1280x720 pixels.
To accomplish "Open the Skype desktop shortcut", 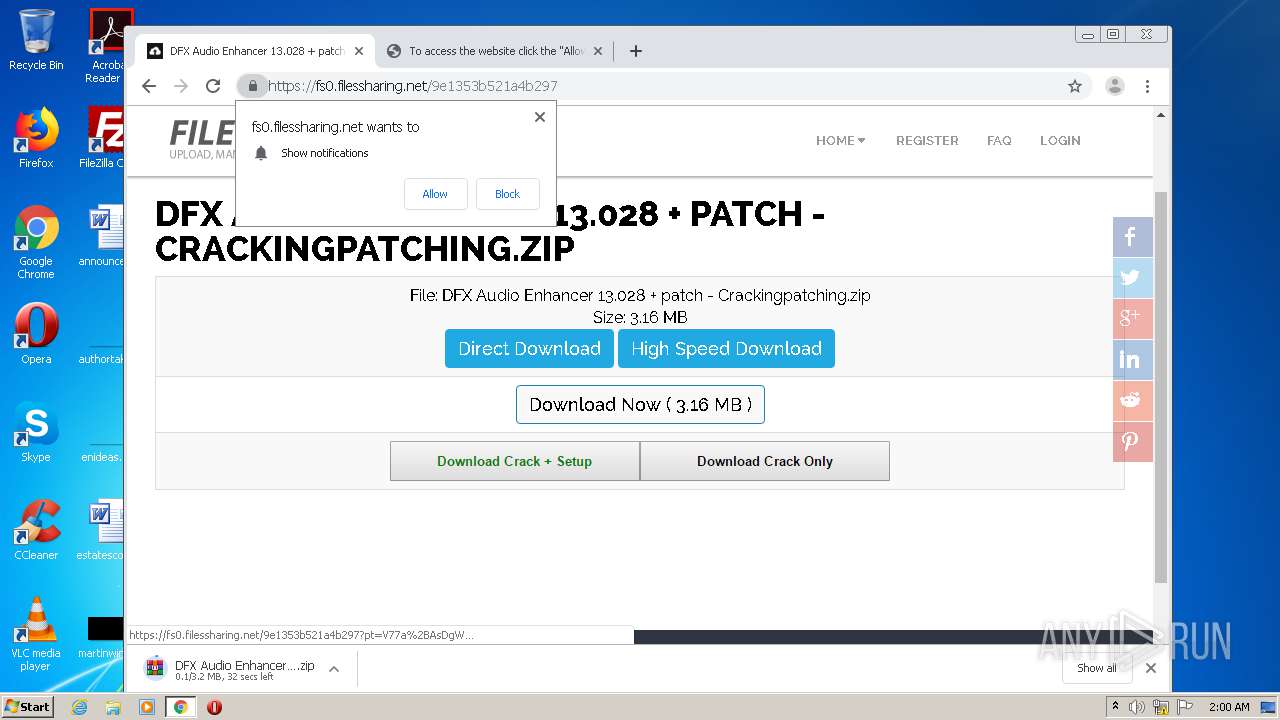I will 36,432.
